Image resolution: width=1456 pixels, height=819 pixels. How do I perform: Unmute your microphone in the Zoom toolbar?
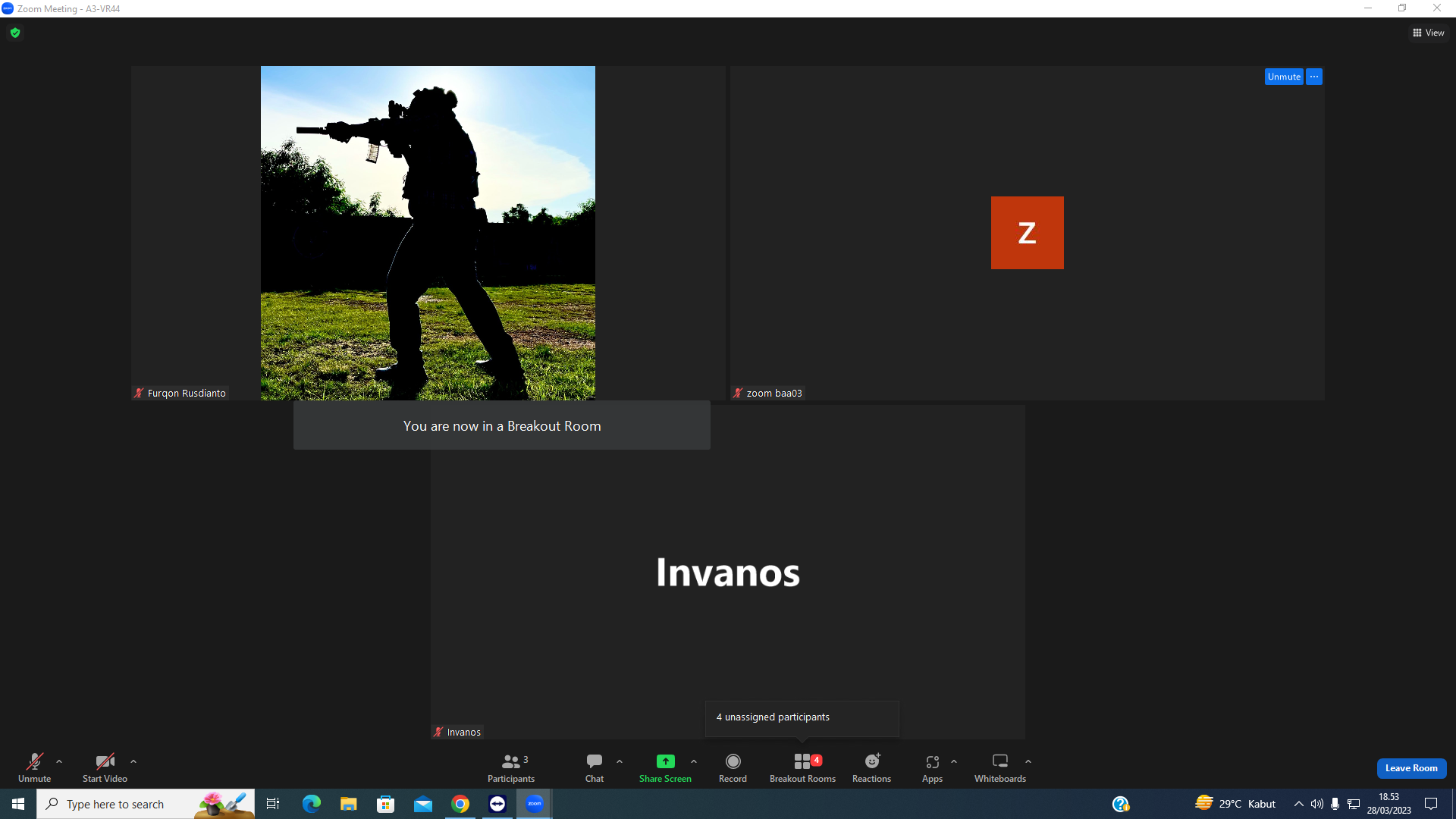click(35, 767)
